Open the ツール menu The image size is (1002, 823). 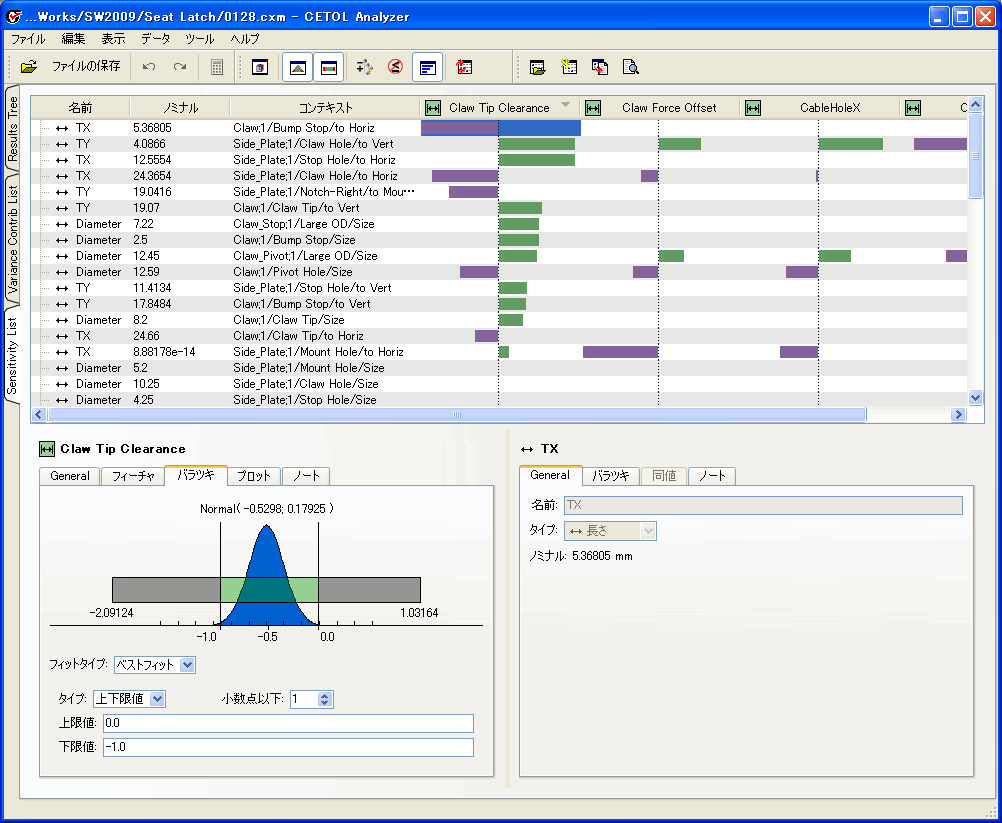199,39
